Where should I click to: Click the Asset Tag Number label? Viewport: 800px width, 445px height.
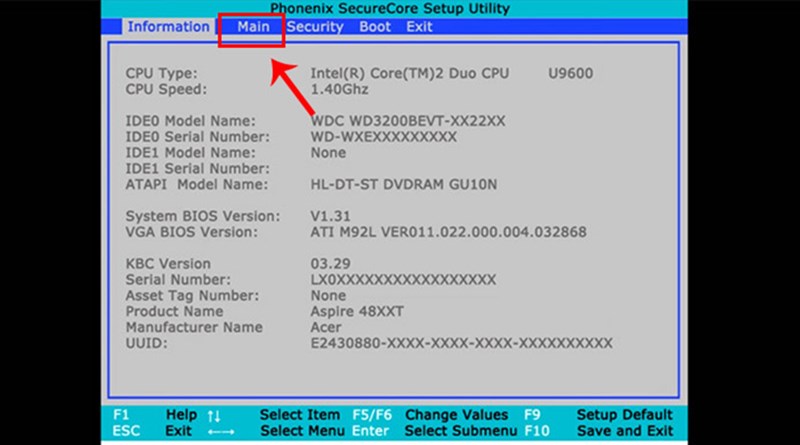click(x=192, y=295)
